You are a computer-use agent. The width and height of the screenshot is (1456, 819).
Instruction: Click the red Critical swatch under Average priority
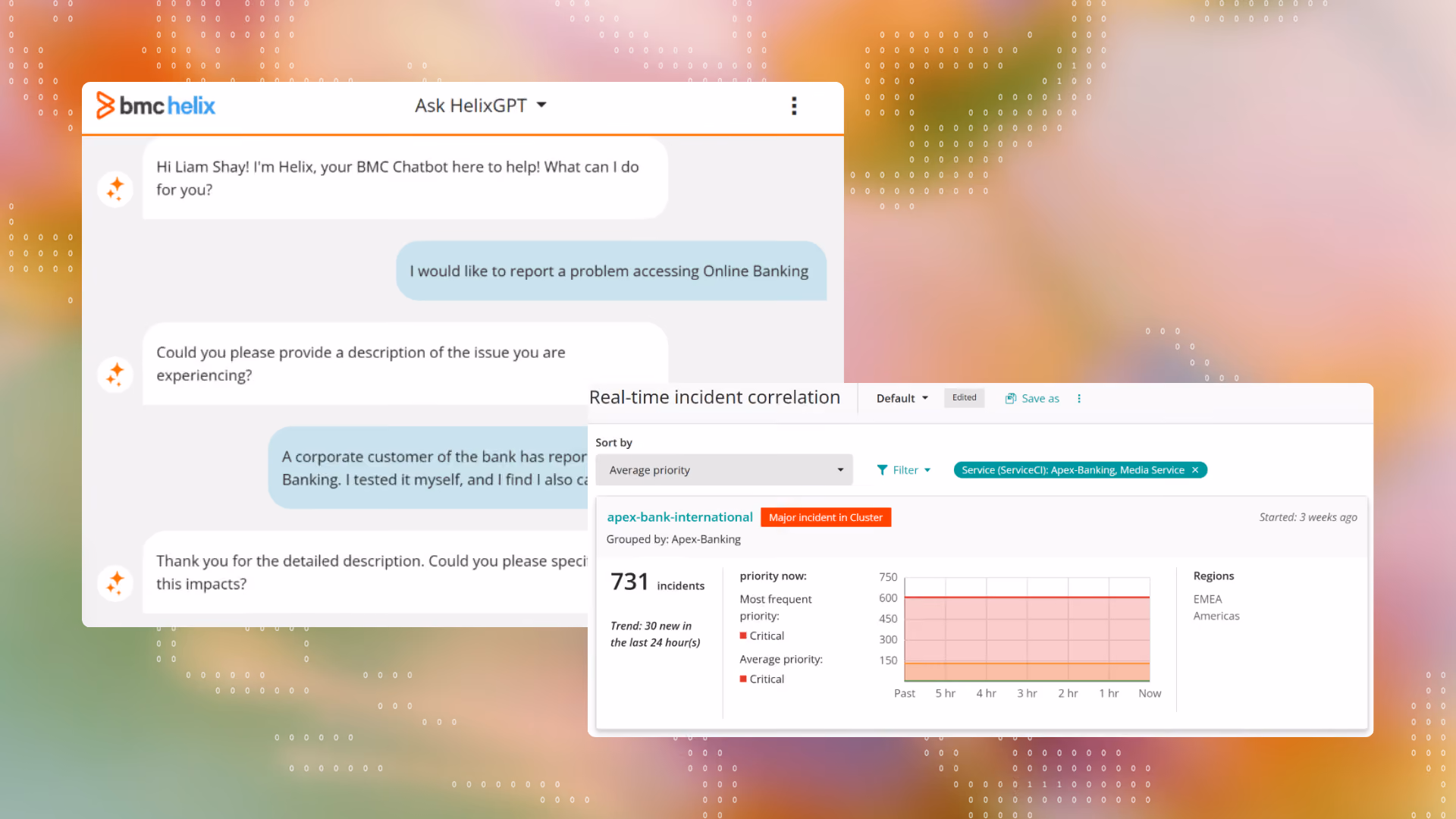click(x=743, y=679)
